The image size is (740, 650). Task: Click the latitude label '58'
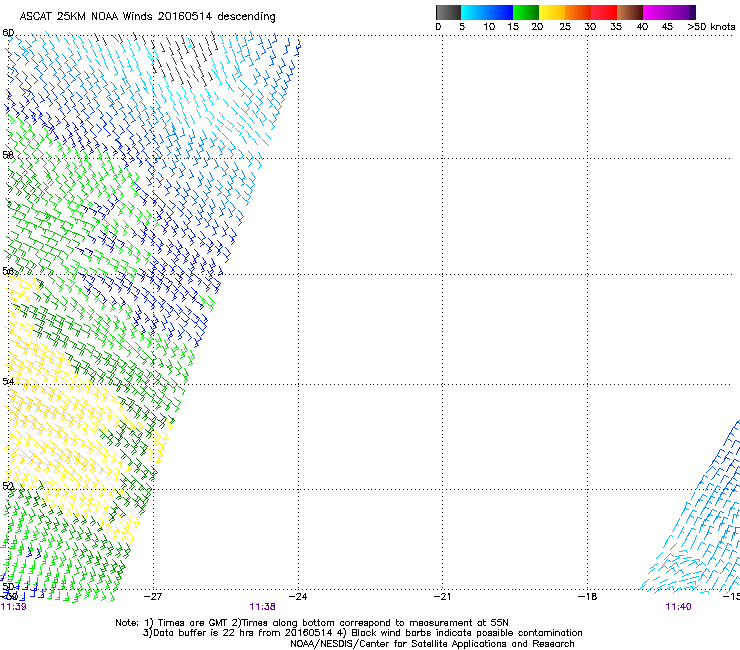pos(8,155)
